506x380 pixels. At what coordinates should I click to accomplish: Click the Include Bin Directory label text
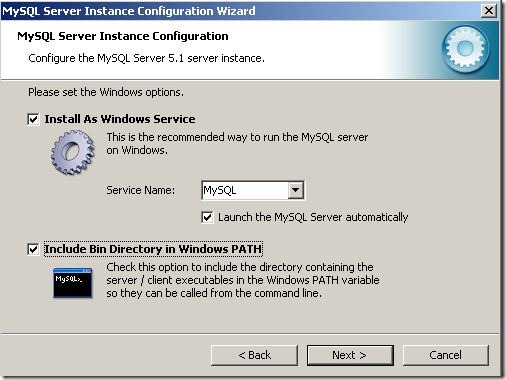(x=153, y=249)
